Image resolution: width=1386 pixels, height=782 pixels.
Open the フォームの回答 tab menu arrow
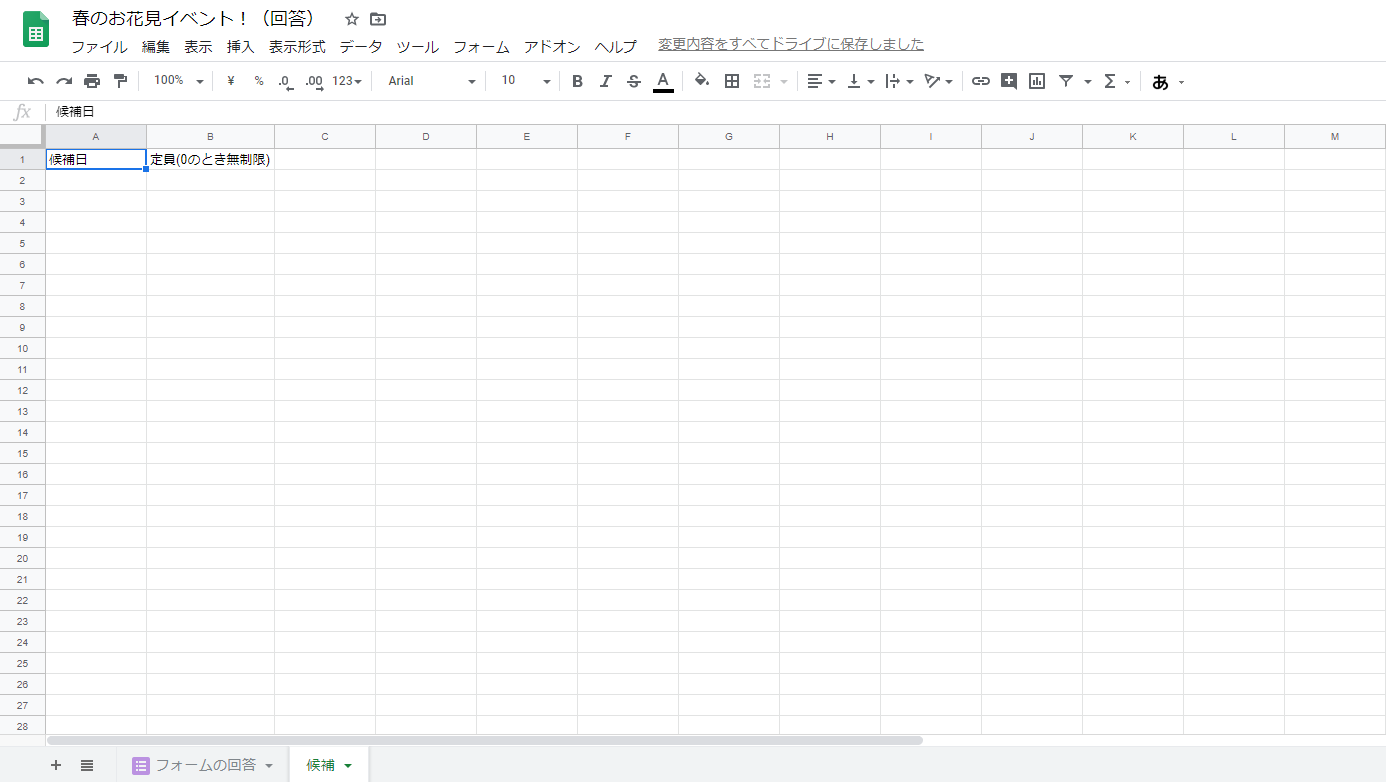pos(269,766)
